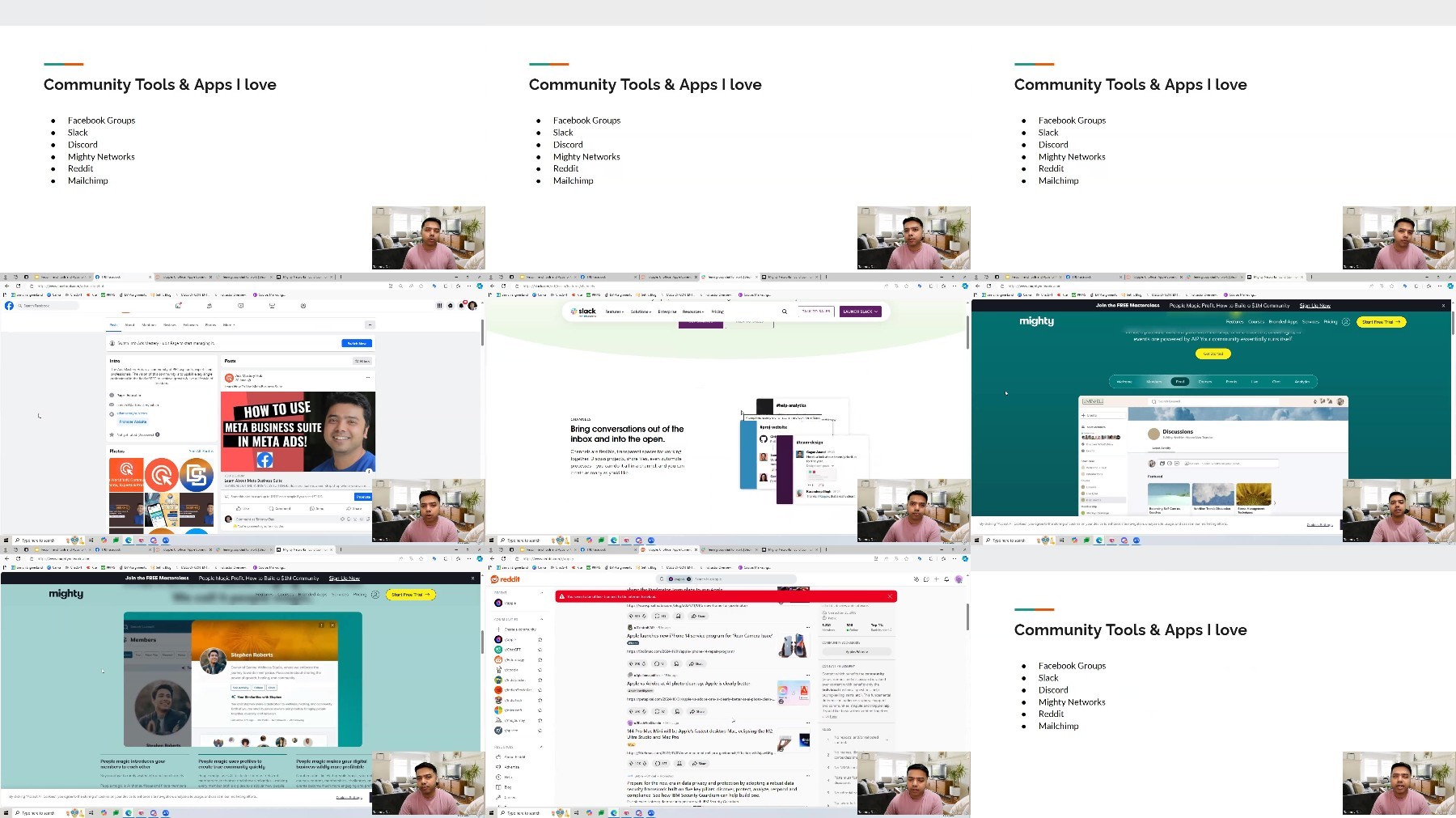Screen dimensions: 1456x818
Task: Open Pricing in the Slack navbar
Action: pos(717,312)
